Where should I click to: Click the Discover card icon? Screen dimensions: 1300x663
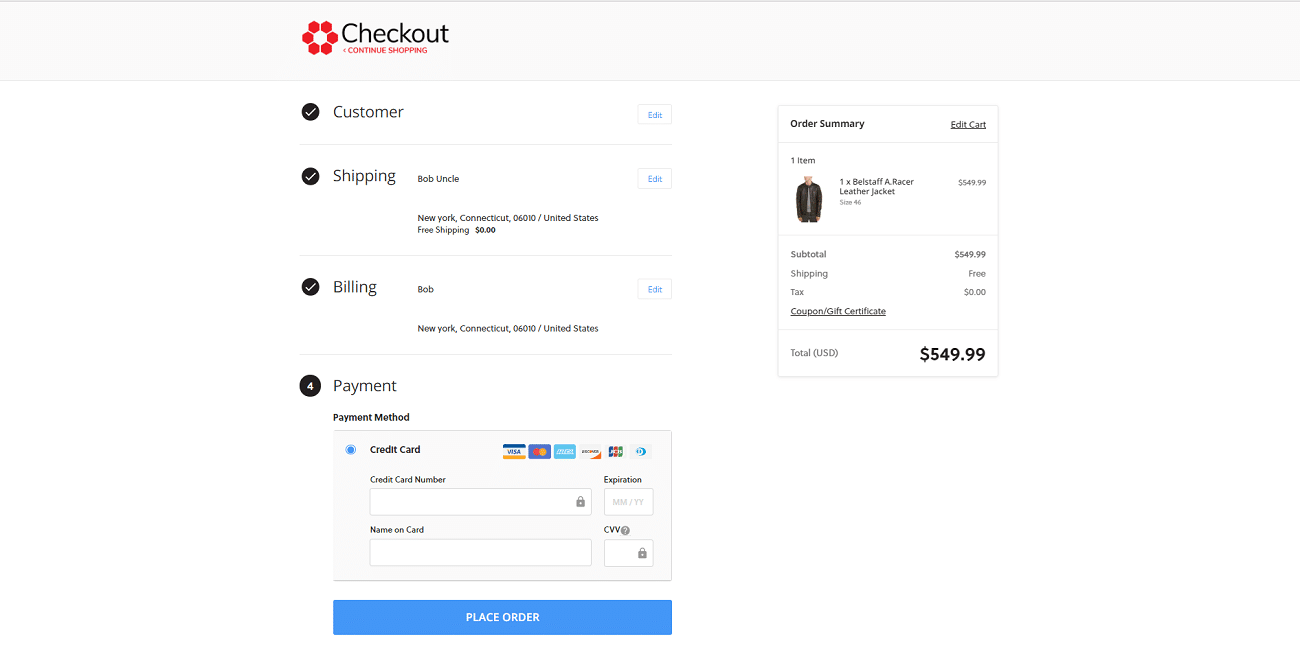[x=590, y=452]
